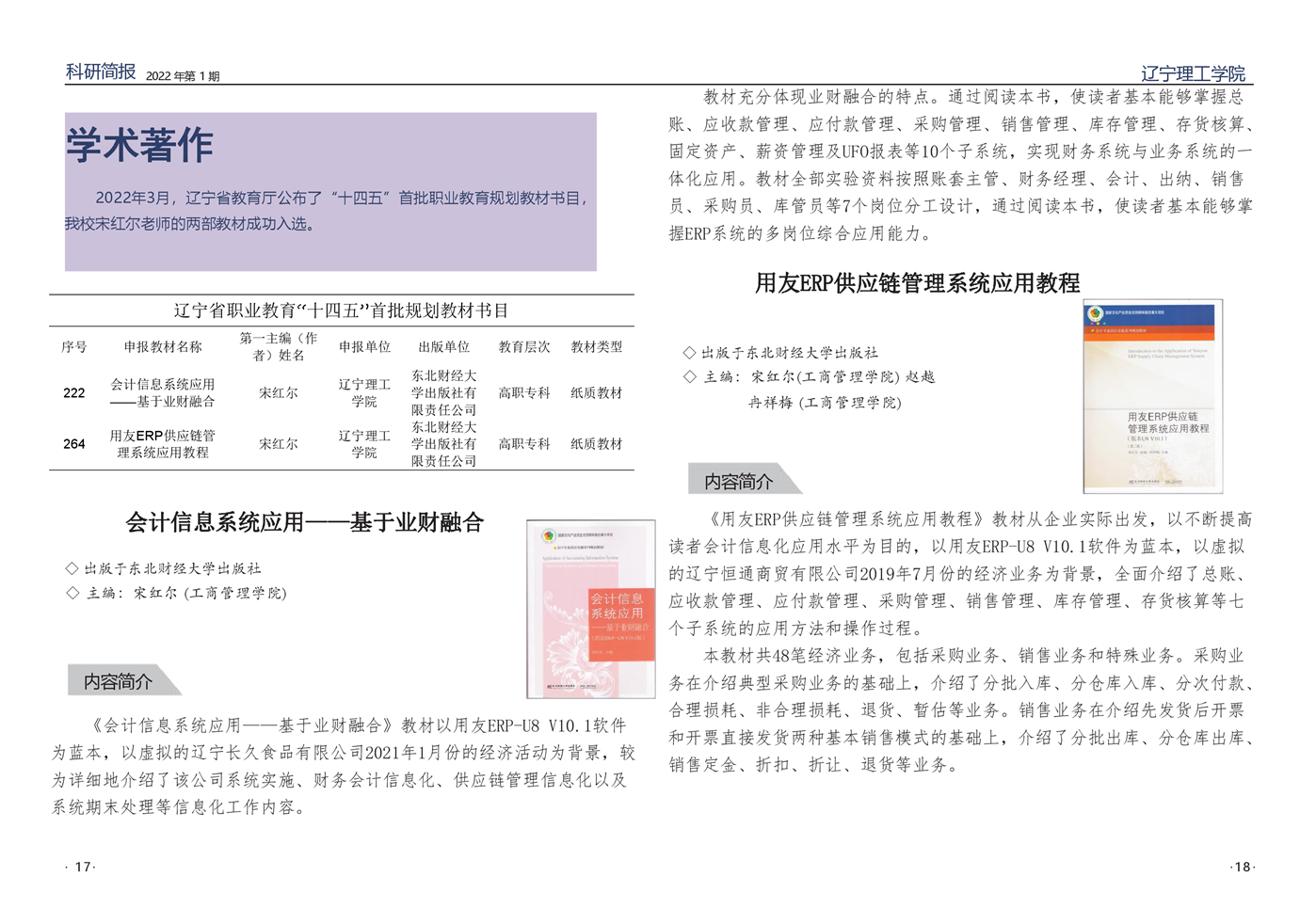The image size is (1316, 924).
Task: Click the pink 会计信息系统应用 book cover
Action: click(591, 609)
